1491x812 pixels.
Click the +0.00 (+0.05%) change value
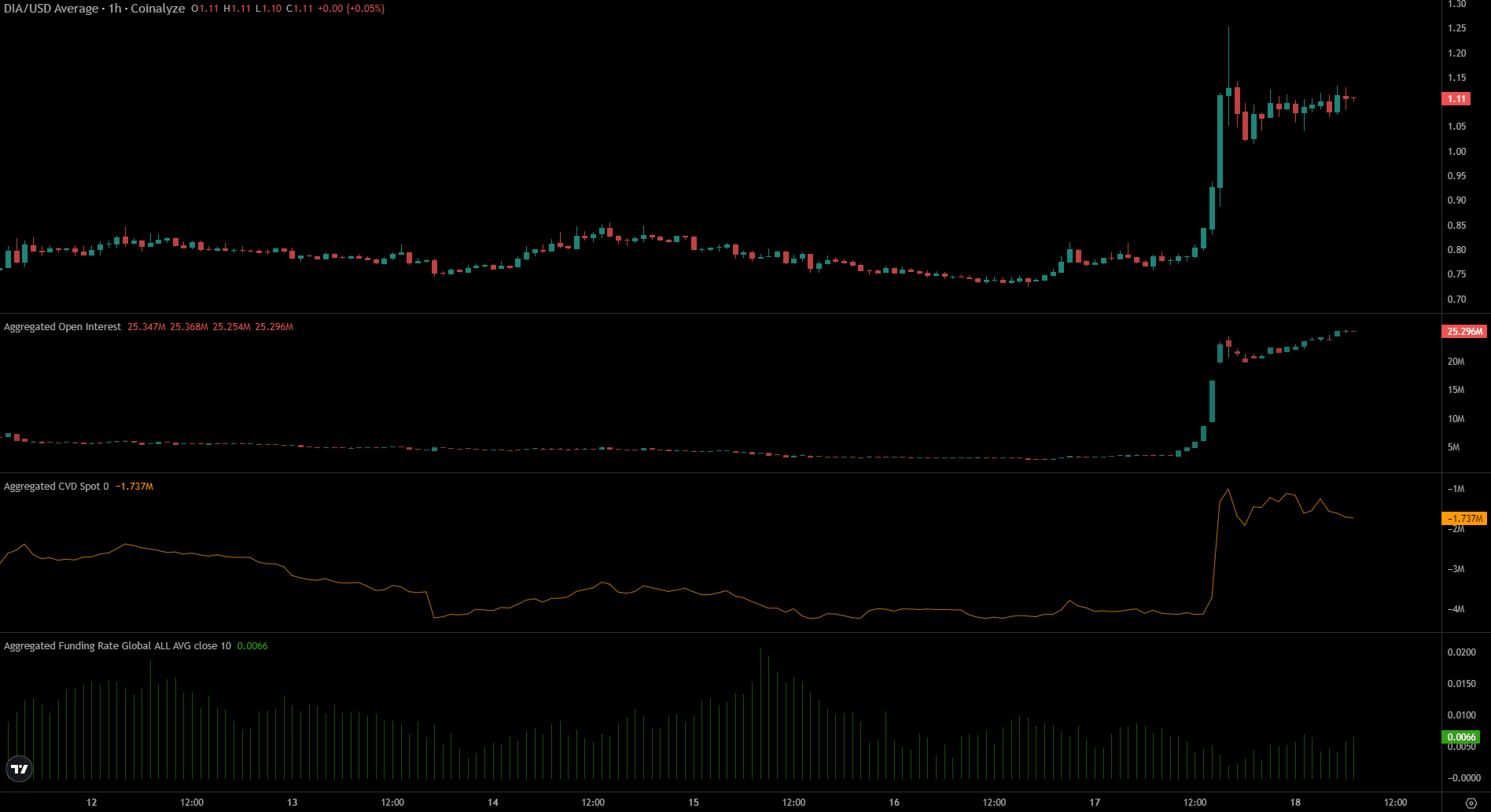(351, 9)
